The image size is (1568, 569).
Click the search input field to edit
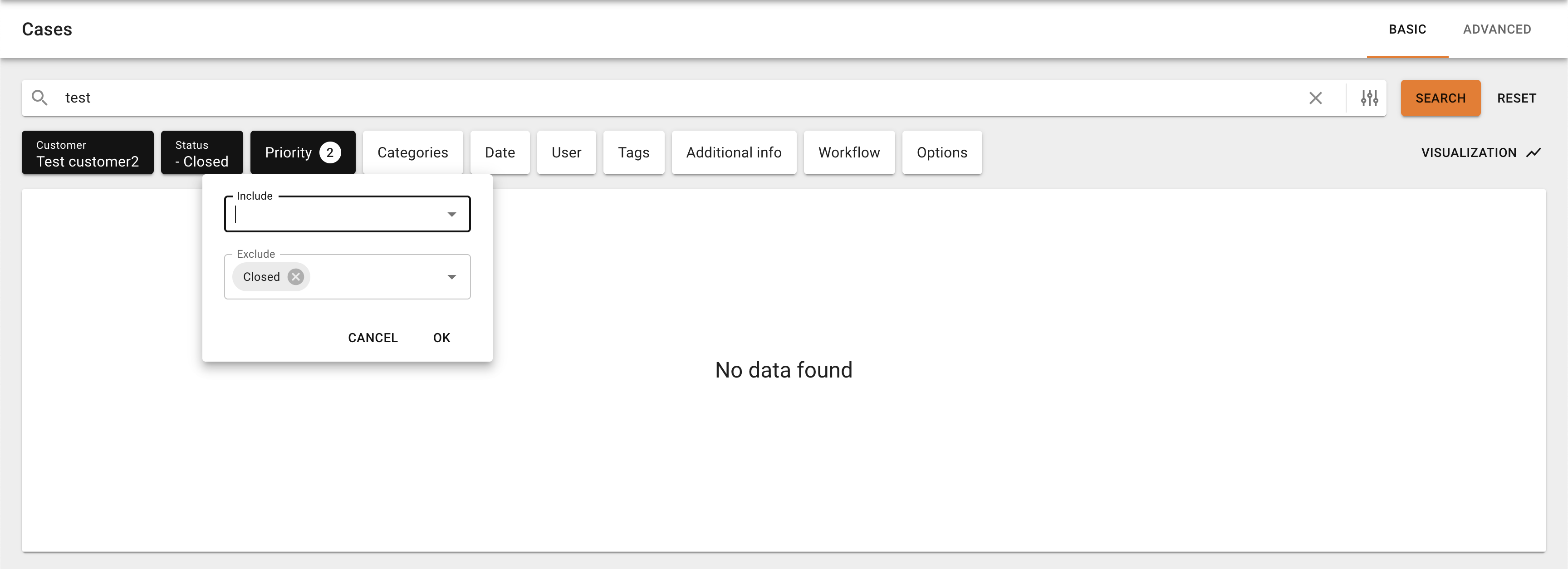tap(683, 97)
